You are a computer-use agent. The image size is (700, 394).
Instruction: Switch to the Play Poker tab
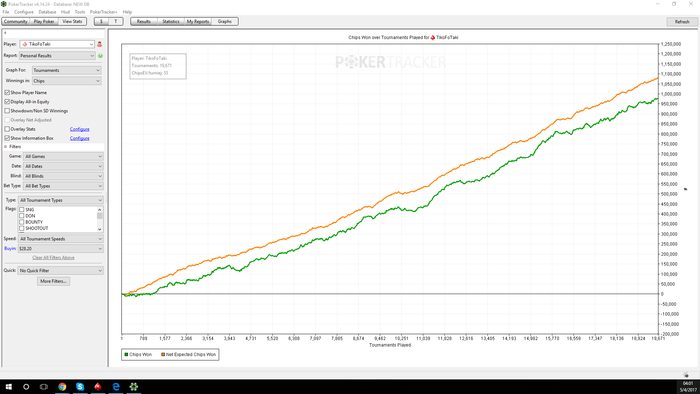(x=44, y=21)
